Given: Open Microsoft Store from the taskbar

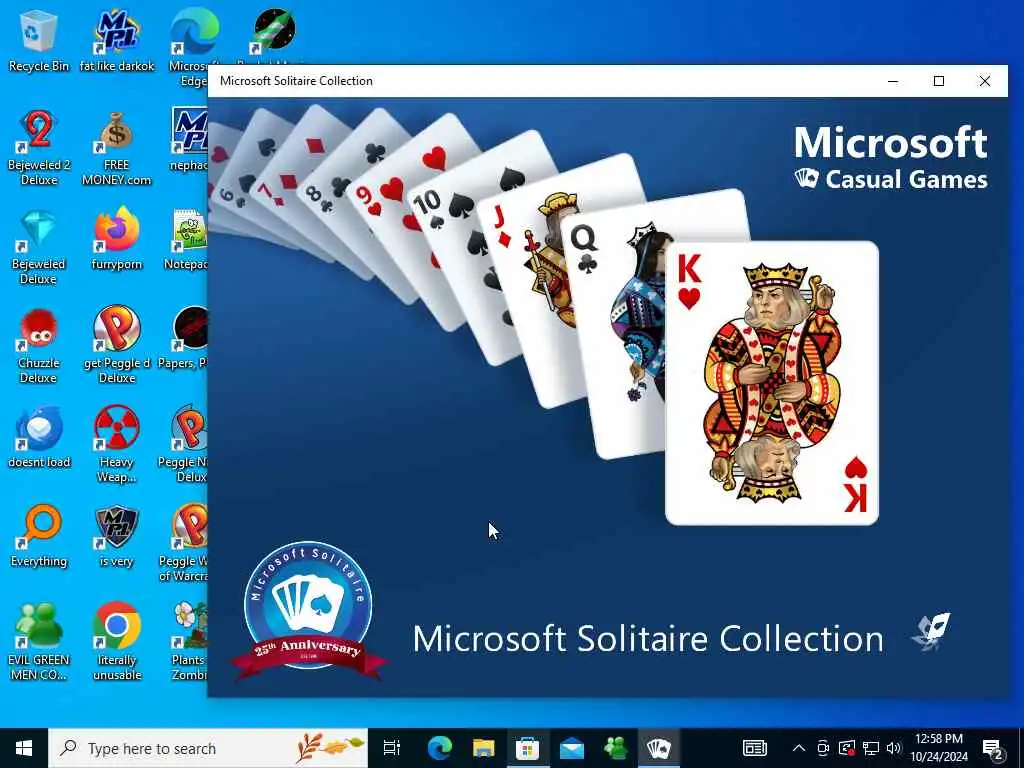Looking at the screenshot, I should 527,748.
